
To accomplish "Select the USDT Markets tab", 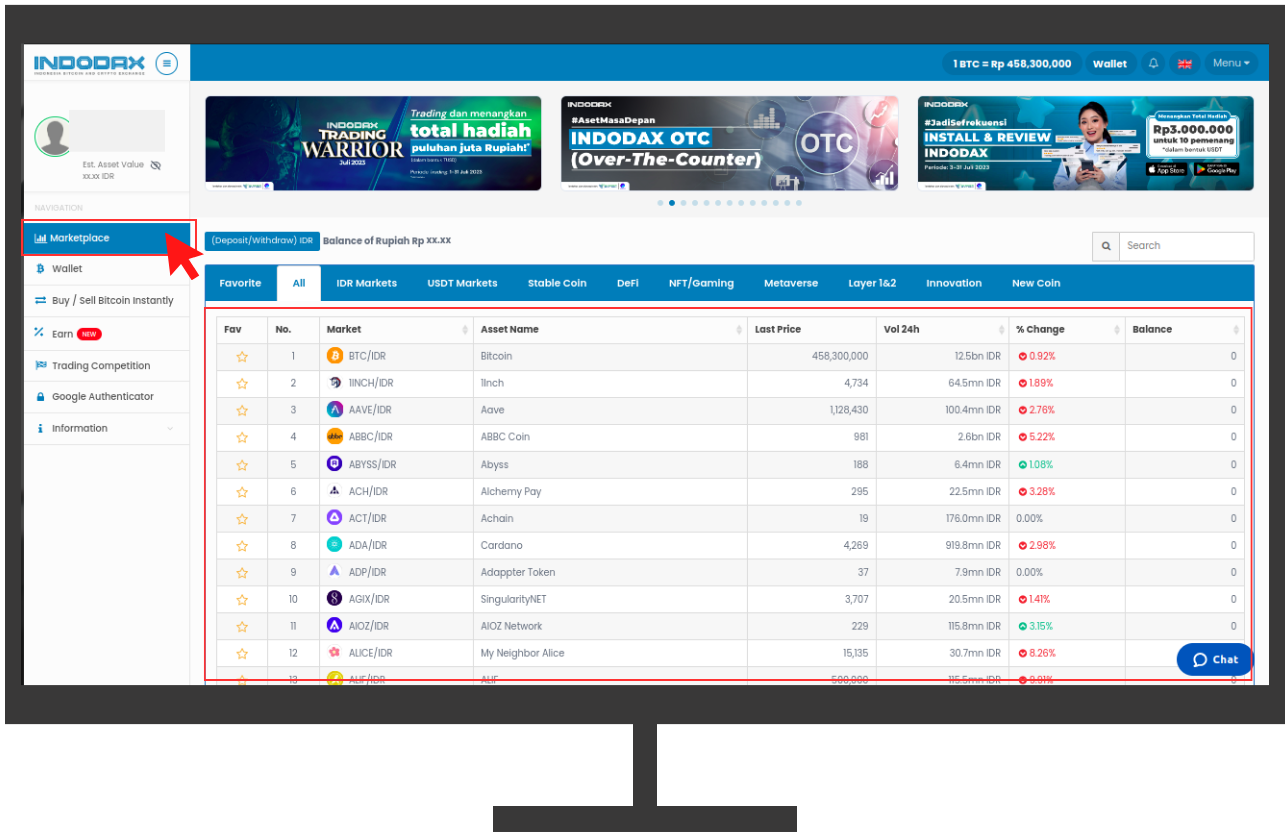I will tap(462, 283).
